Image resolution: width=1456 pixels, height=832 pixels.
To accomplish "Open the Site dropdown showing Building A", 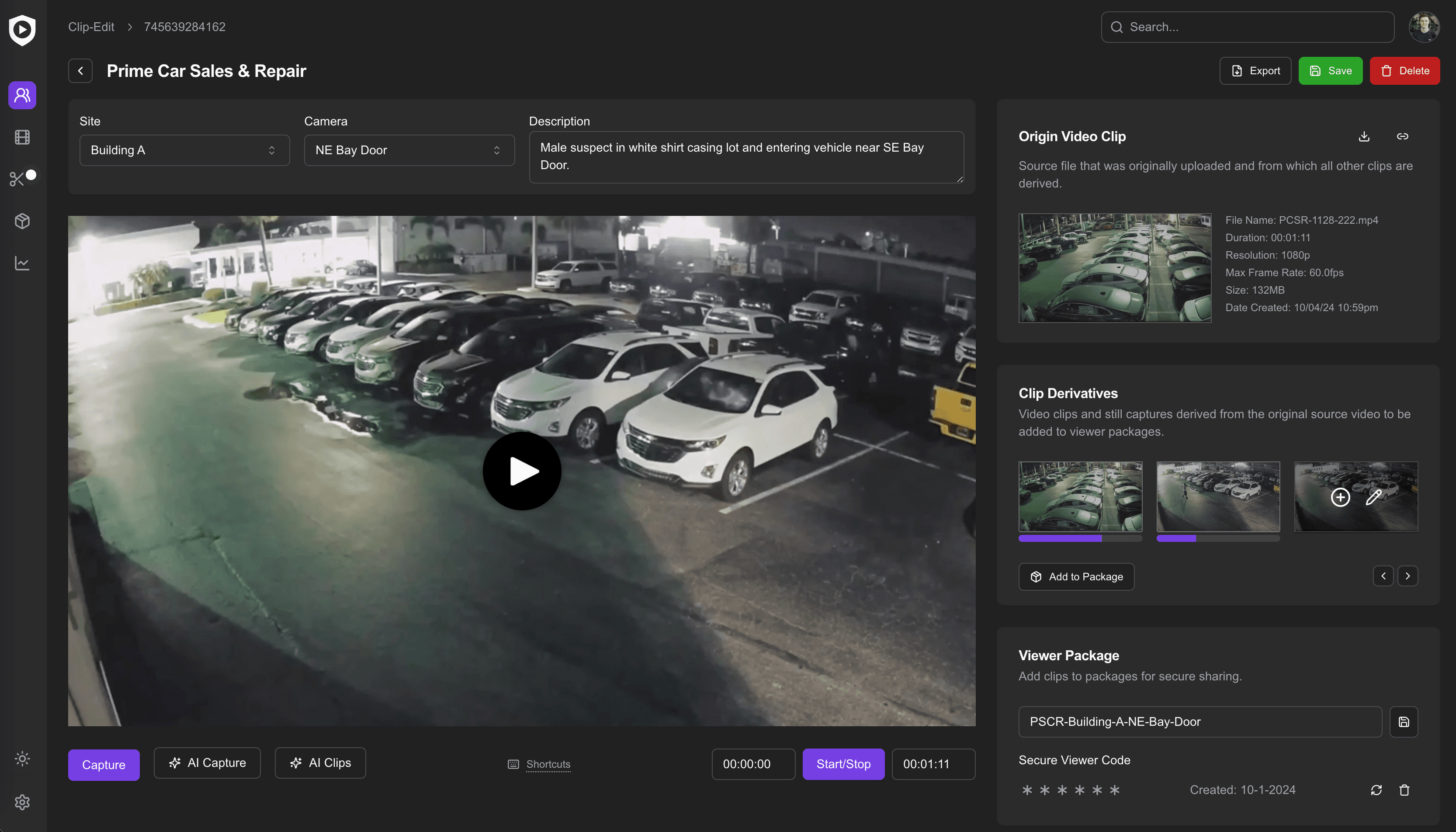I will coord(184,150).
